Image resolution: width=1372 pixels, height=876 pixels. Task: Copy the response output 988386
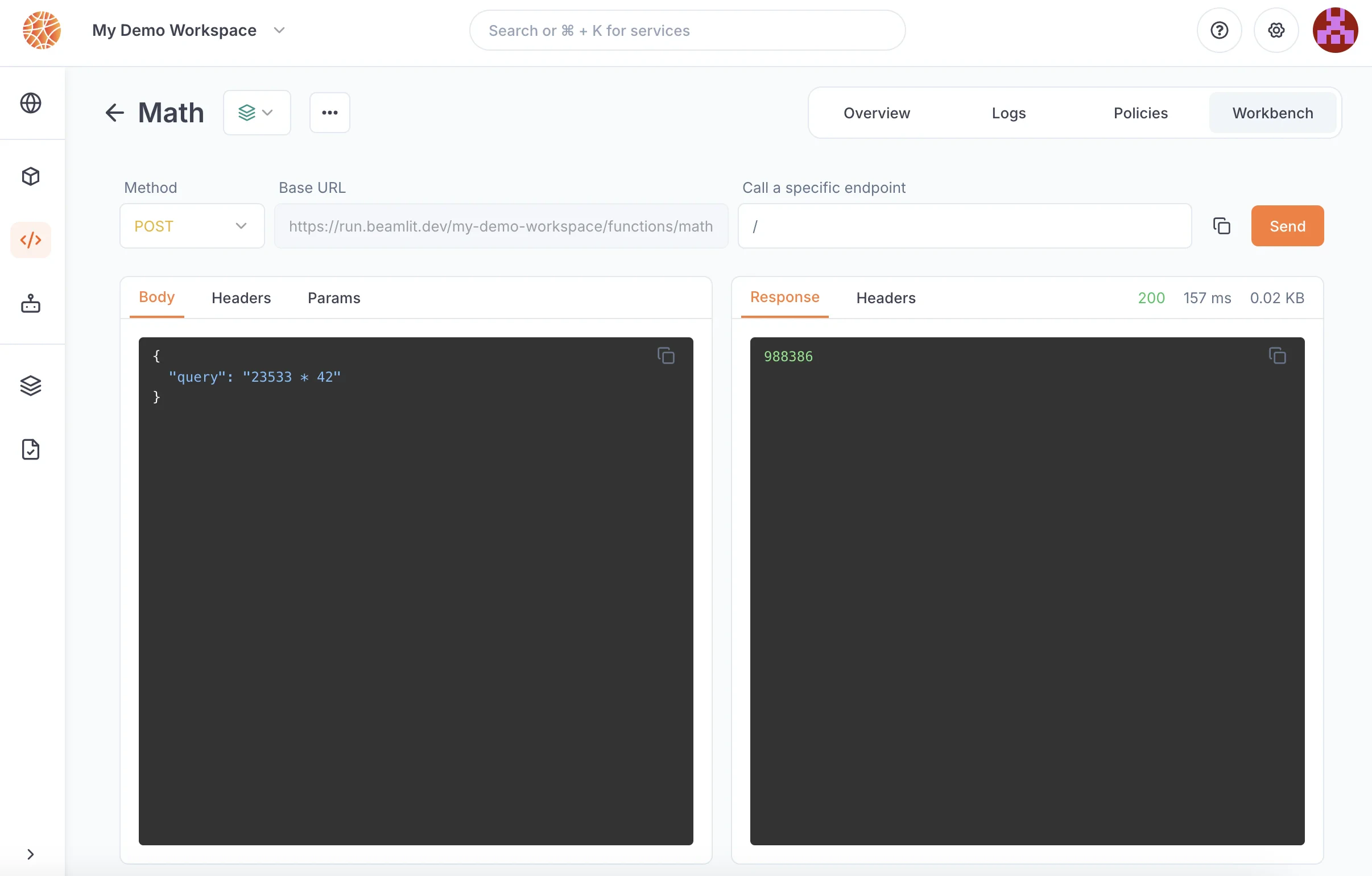click(1277, 356)
